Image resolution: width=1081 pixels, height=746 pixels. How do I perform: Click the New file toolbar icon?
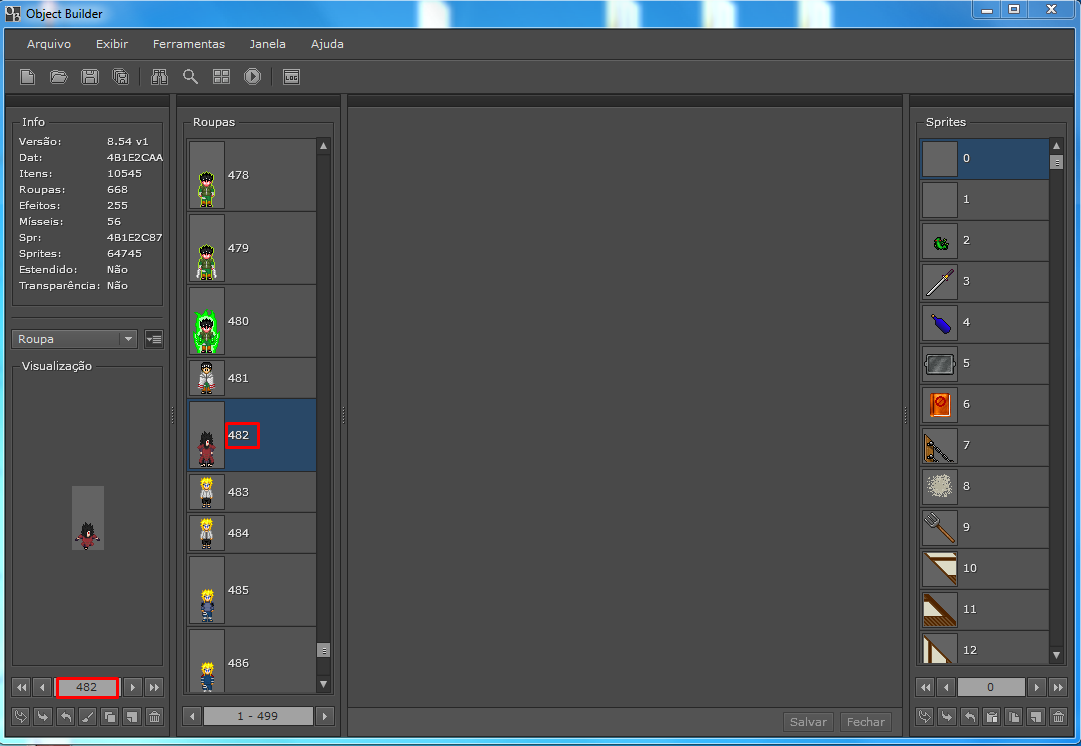pos(28,77)
